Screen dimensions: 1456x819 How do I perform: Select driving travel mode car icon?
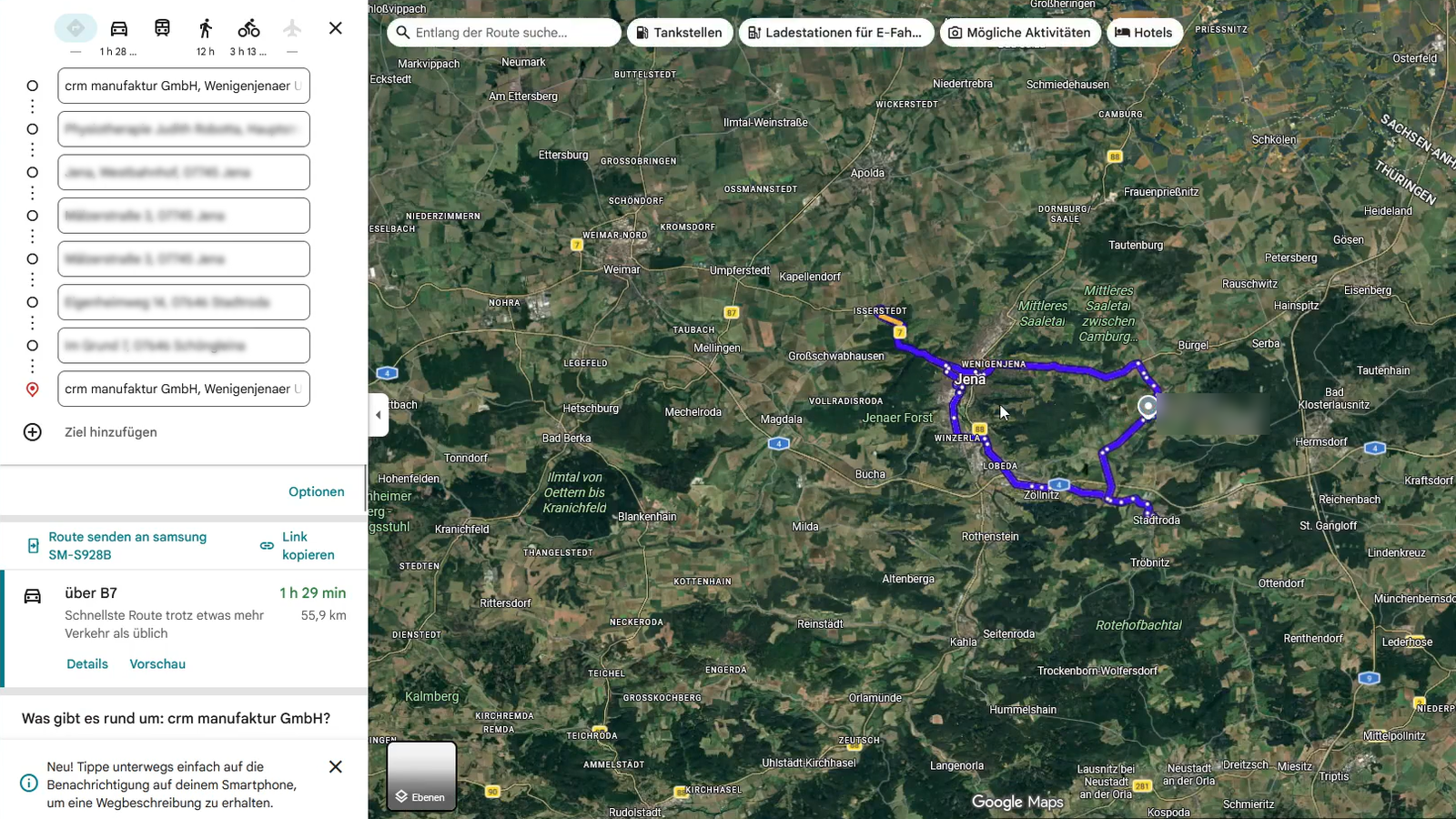[x=119, y=28]
